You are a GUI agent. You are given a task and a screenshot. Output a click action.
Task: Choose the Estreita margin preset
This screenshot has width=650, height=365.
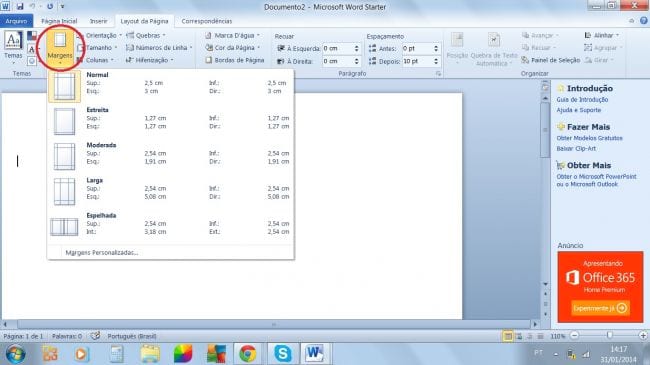point(170,121)
